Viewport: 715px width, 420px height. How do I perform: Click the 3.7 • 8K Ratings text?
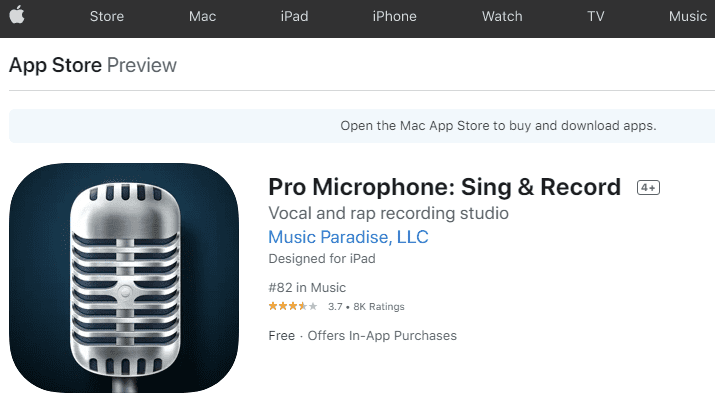(x=366, y=306)
